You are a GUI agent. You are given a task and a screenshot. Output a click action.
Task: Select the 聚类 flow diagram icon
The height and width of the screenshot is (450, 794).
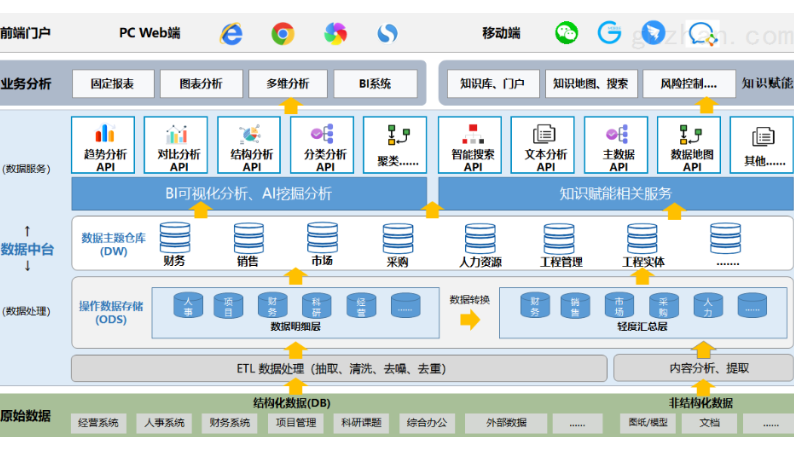399,135
